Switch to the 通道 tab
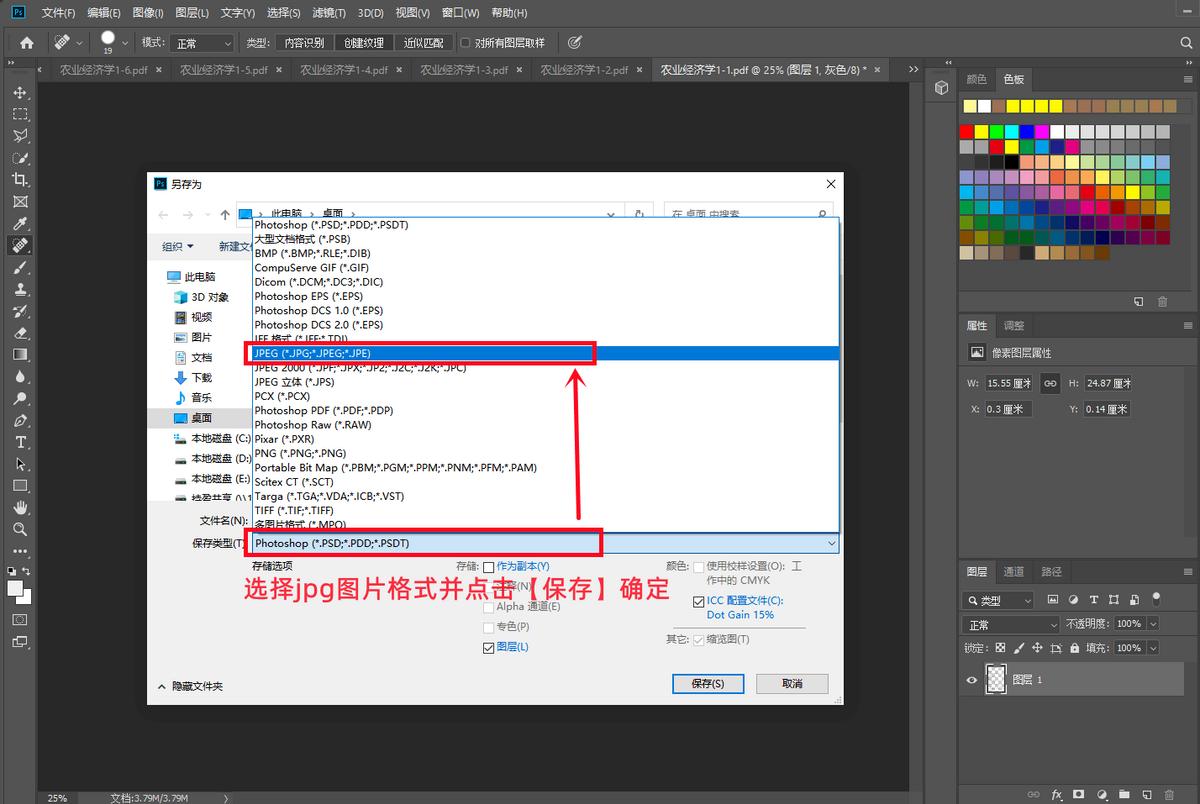Screen dimensions: 1200x804 tap(1014, 572)
